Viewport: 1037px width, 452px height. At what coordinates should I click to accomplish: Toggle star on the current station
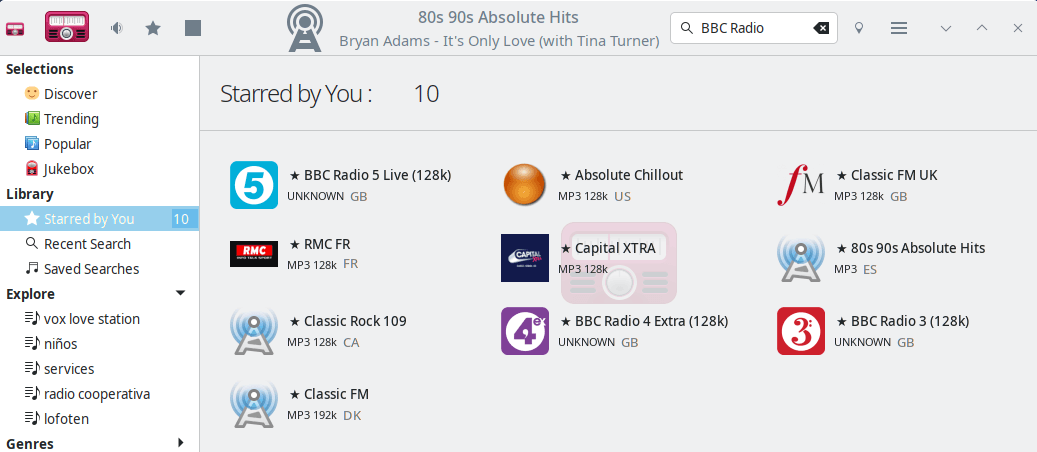point(153,28)
